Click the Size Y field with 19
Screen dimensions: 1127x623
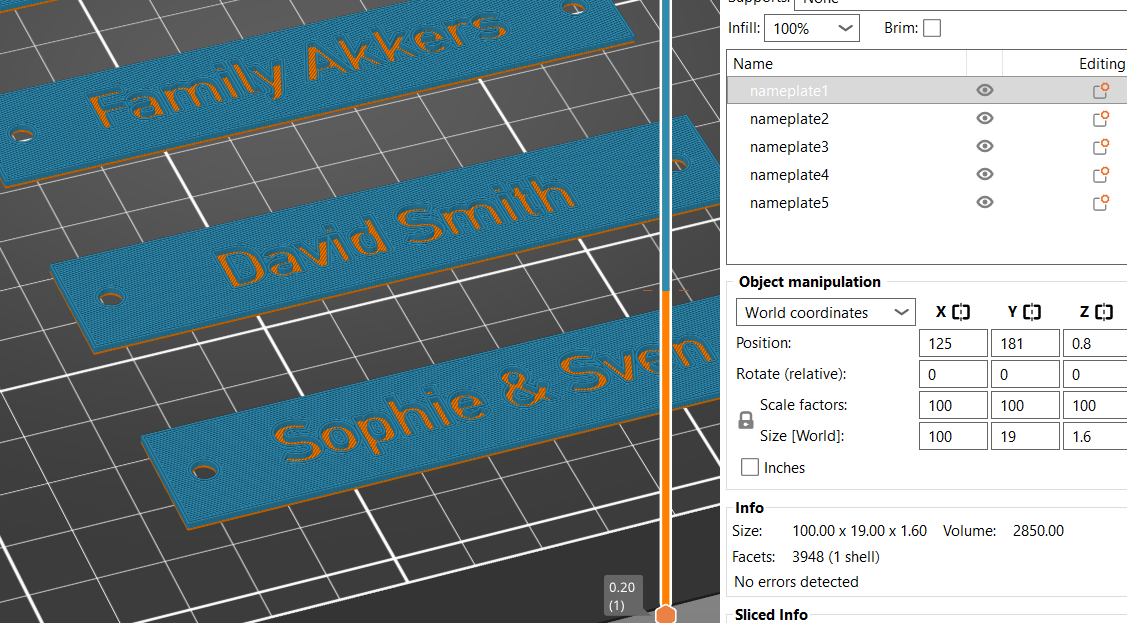click(x=1025, y=436)
